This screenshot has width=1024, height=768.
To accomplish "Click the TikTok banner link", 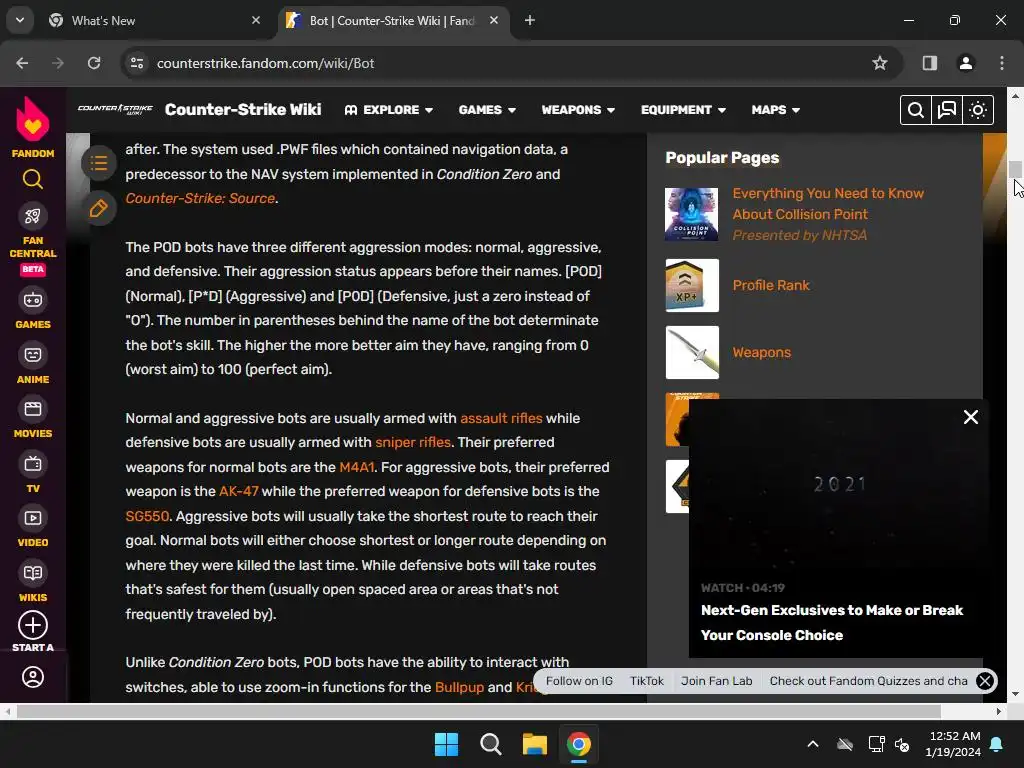I will (x=647, y=680).
